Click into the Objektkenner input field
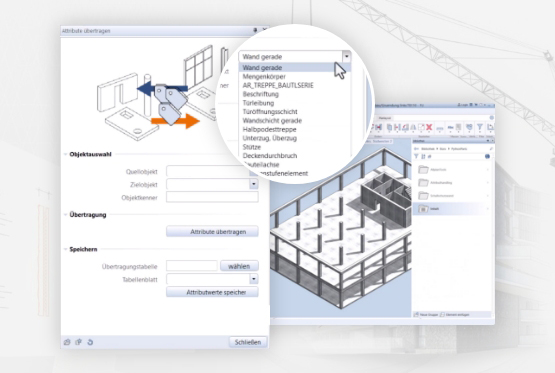This screenshot has height=373, width=555. click(212, 197)
